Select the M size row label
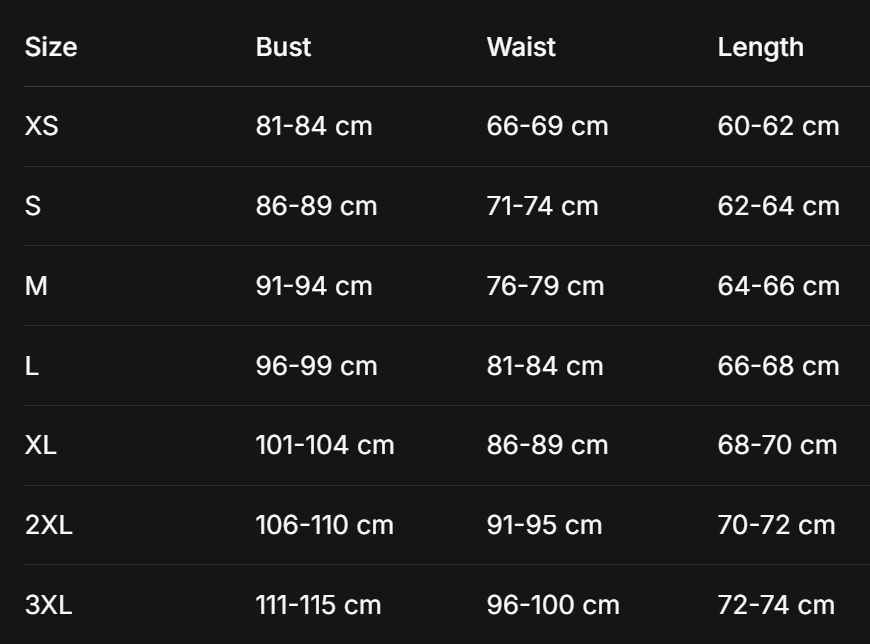This screenshot has height=644, width=870. [x=36, y=286]
